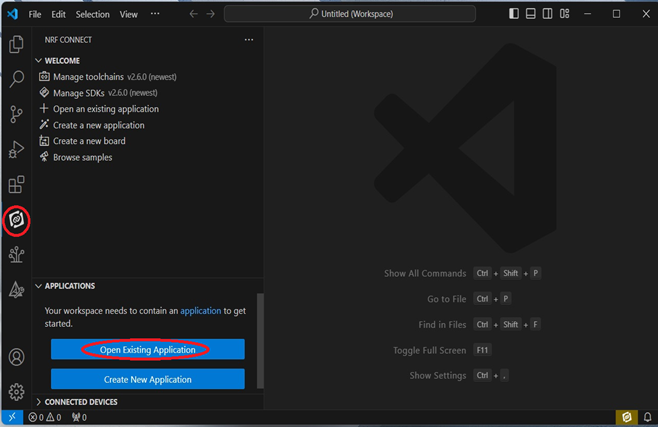This screenshot has height=427, width=658.
Task: Open Source Control view
Action: pyautogui.click(x=16, y=114)
